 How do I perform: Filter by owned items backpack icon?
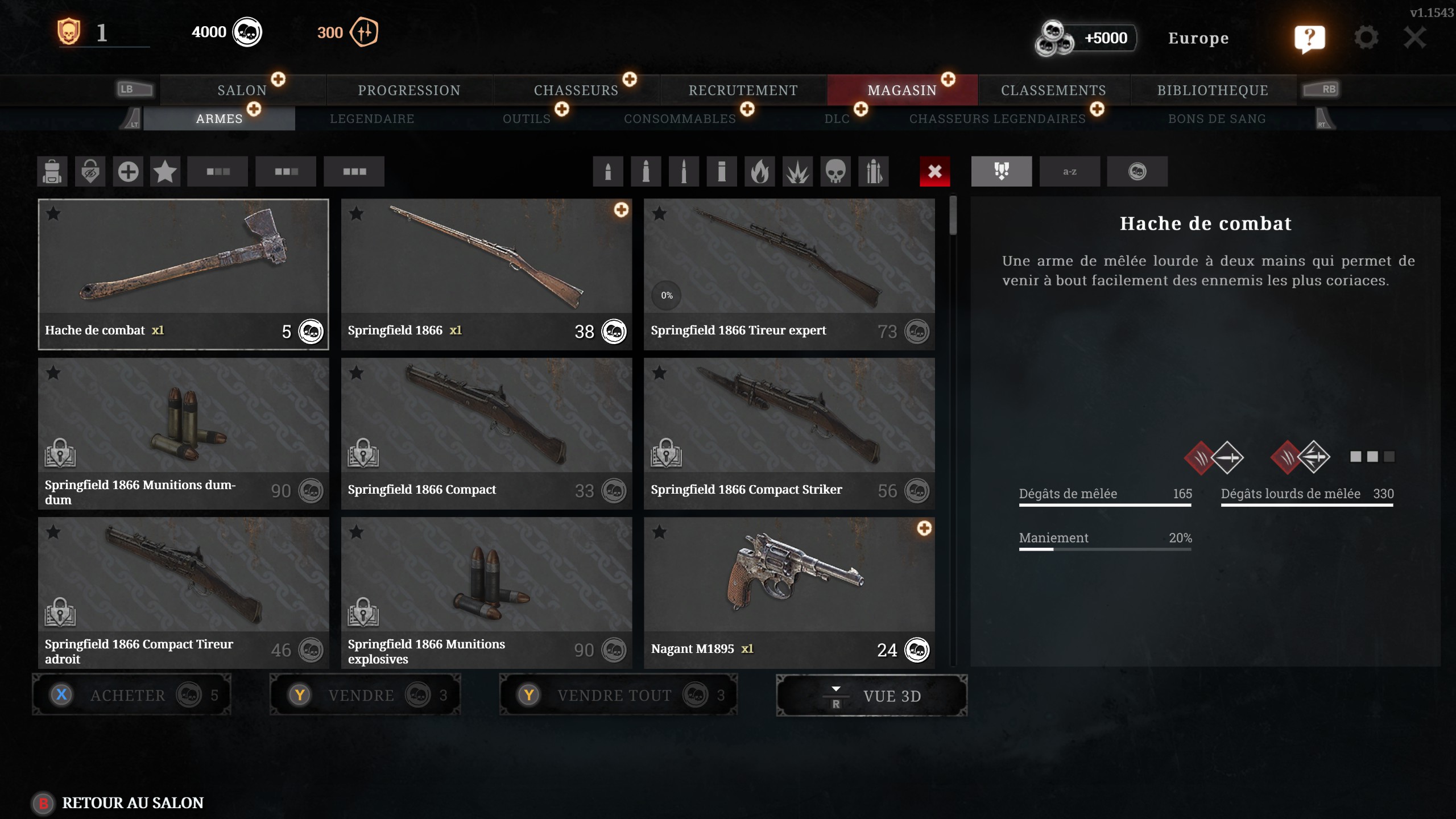[x=52, y=171]
